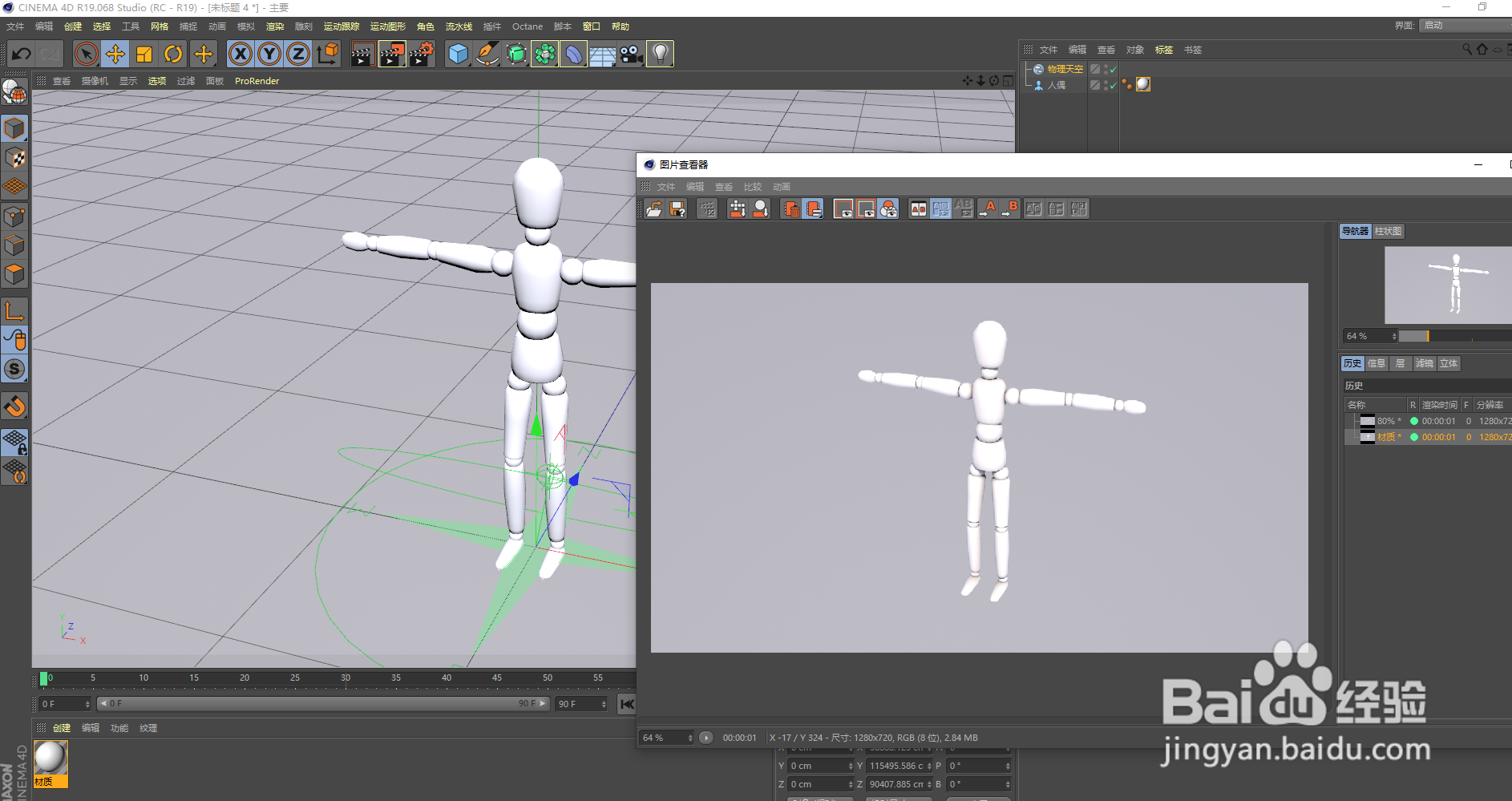Play animation in Picture Viewer status bar

point(705,738)
